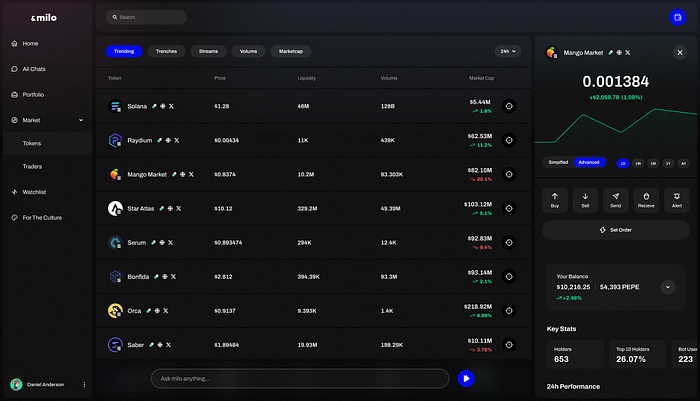Click the Set Order button
This screenshot has width=700, height=401.
click(617, 230)
